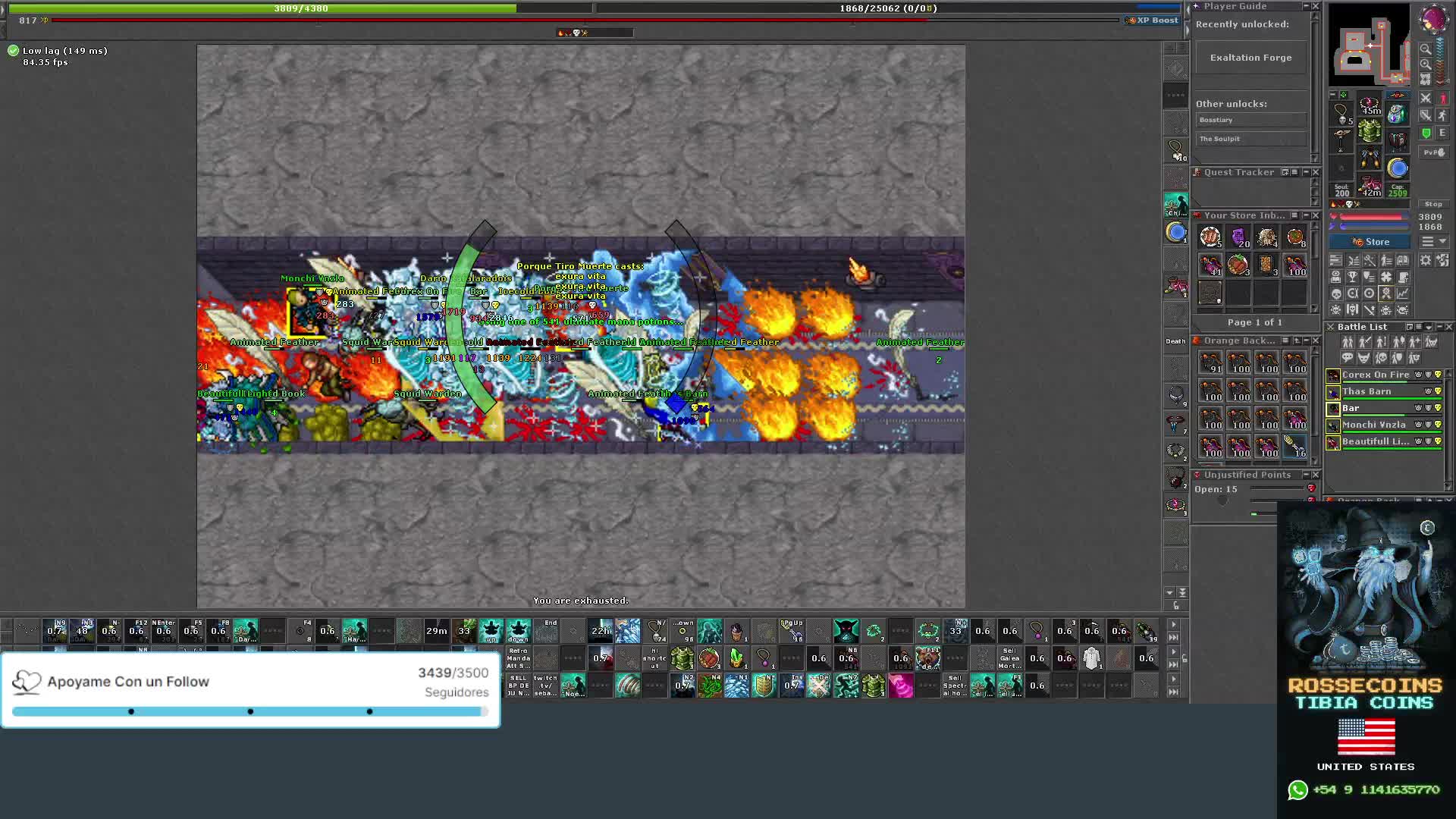Select the amulet slot in equipment
Viewport: 1456px width, 819px height.
pyautogui.click(x=1341, y=115)
